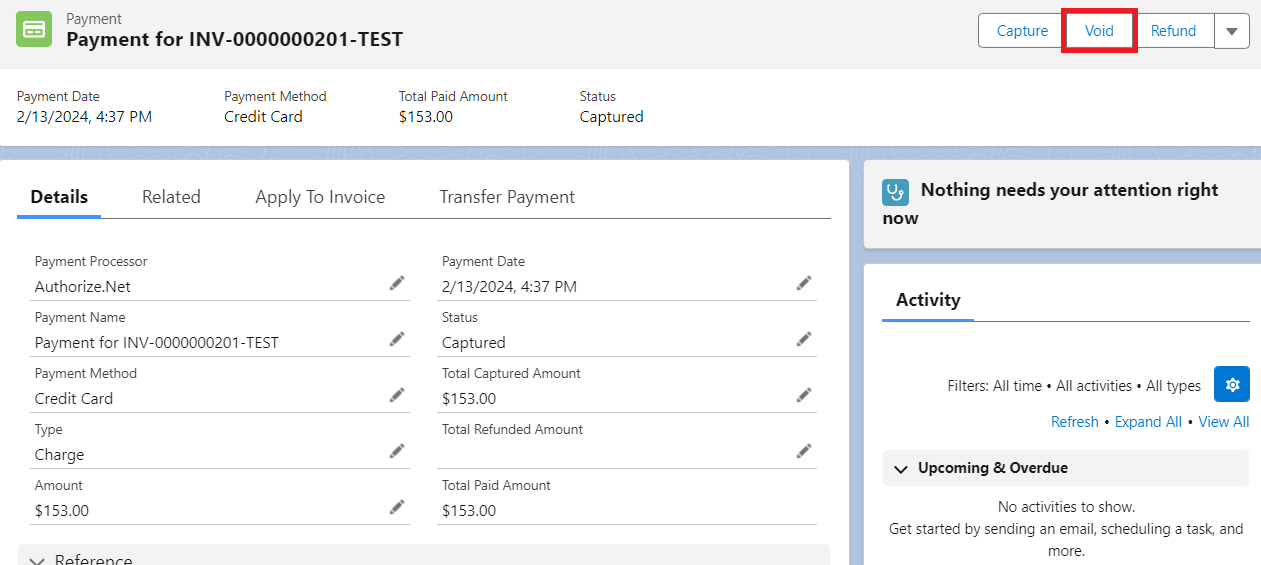Viewport: 1261px width, 565px height.
Task: Switch to the Related tab
Action: (171, 197)
